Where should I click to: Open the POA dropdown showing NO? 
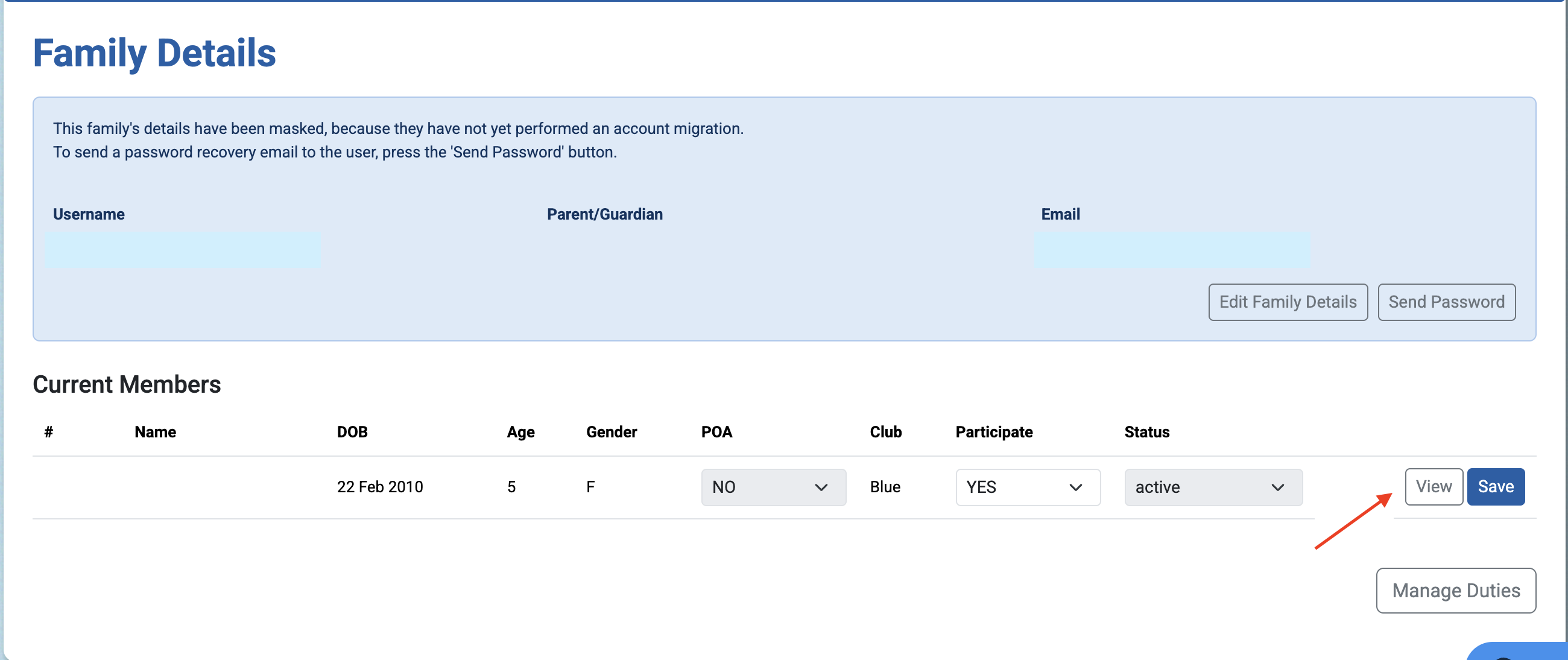pyautogui.click(x=773, y=487)
